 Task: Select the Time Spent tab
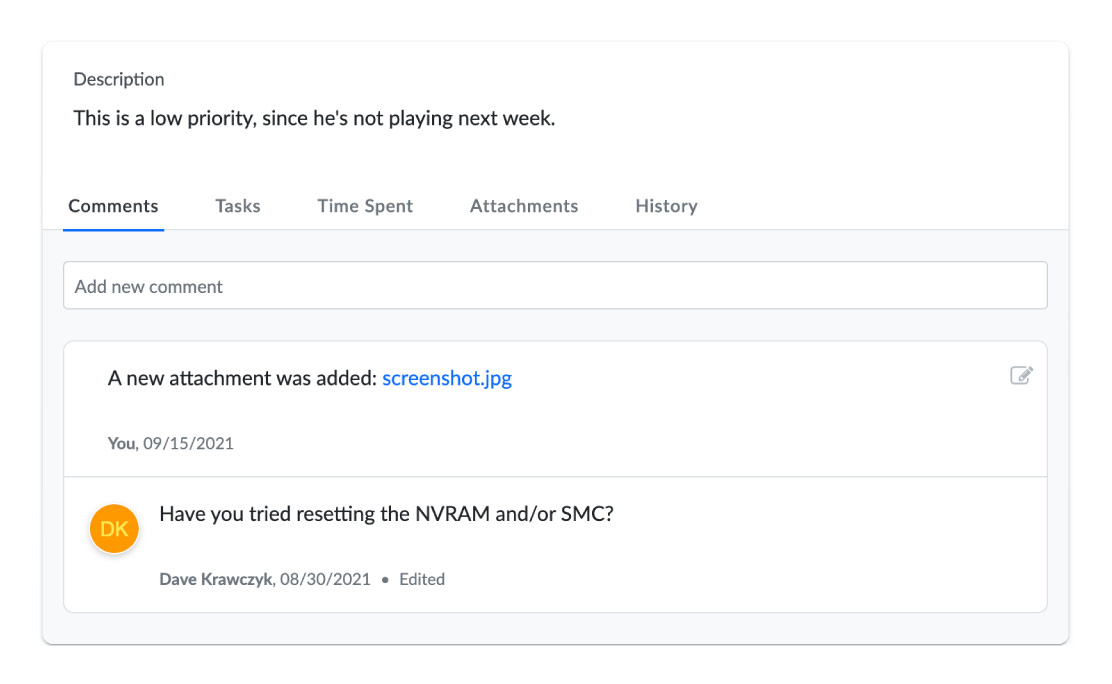365,206
